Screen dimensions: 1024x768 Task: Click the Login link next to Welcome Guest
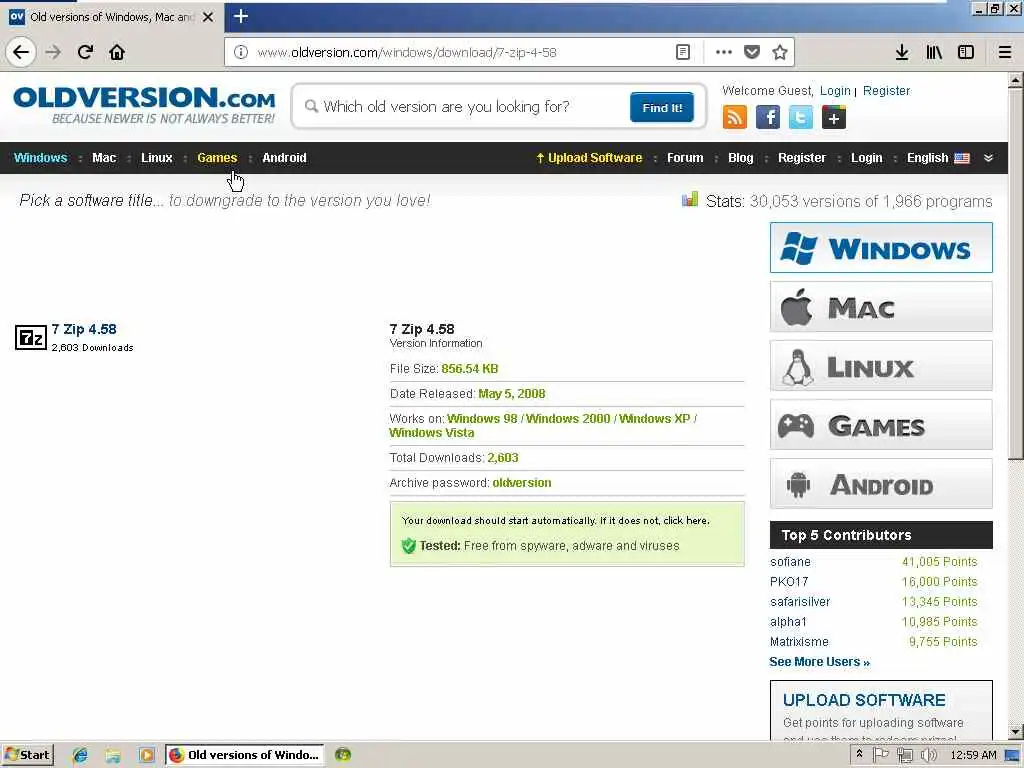(835, 91)
